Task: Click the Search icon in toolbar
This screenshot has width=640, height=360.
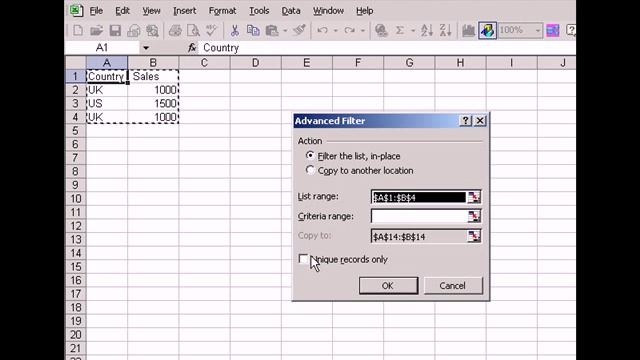Action: tap(152, 31)
